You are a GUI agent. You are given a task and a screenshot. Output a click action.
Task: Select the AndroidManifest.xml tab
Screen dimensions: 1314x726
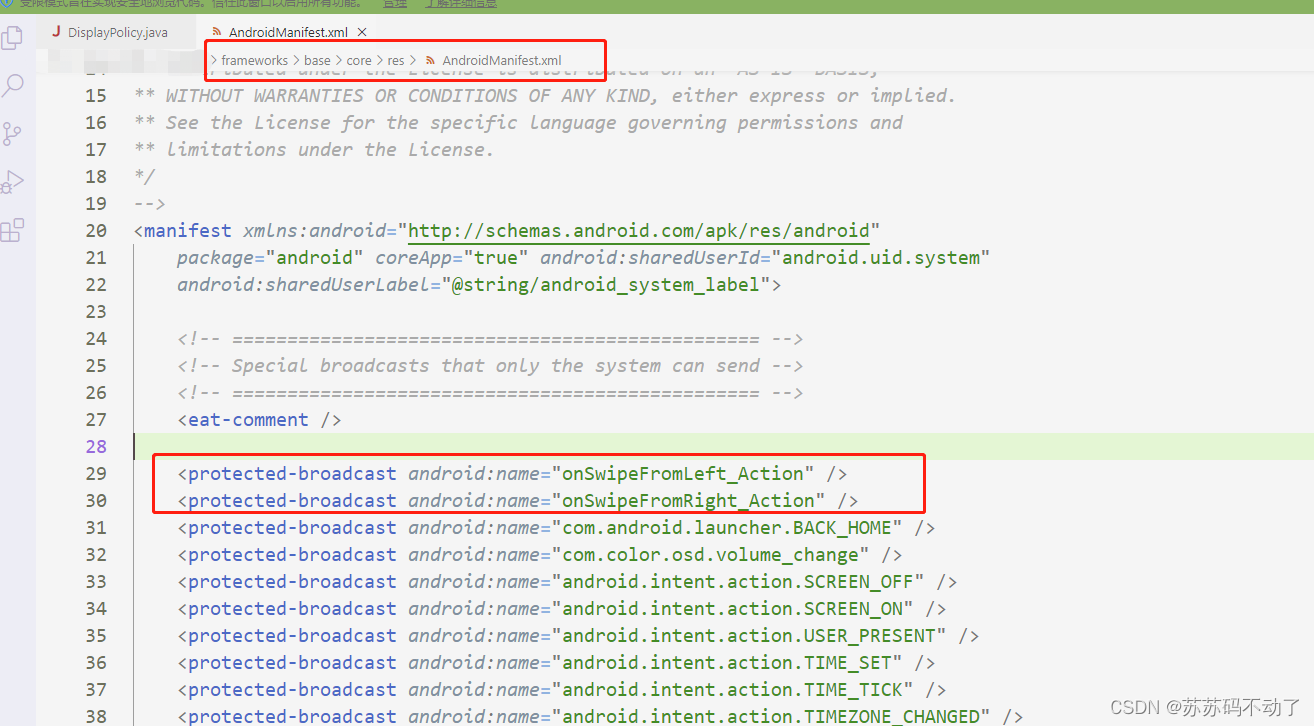(x=290, y=31)
